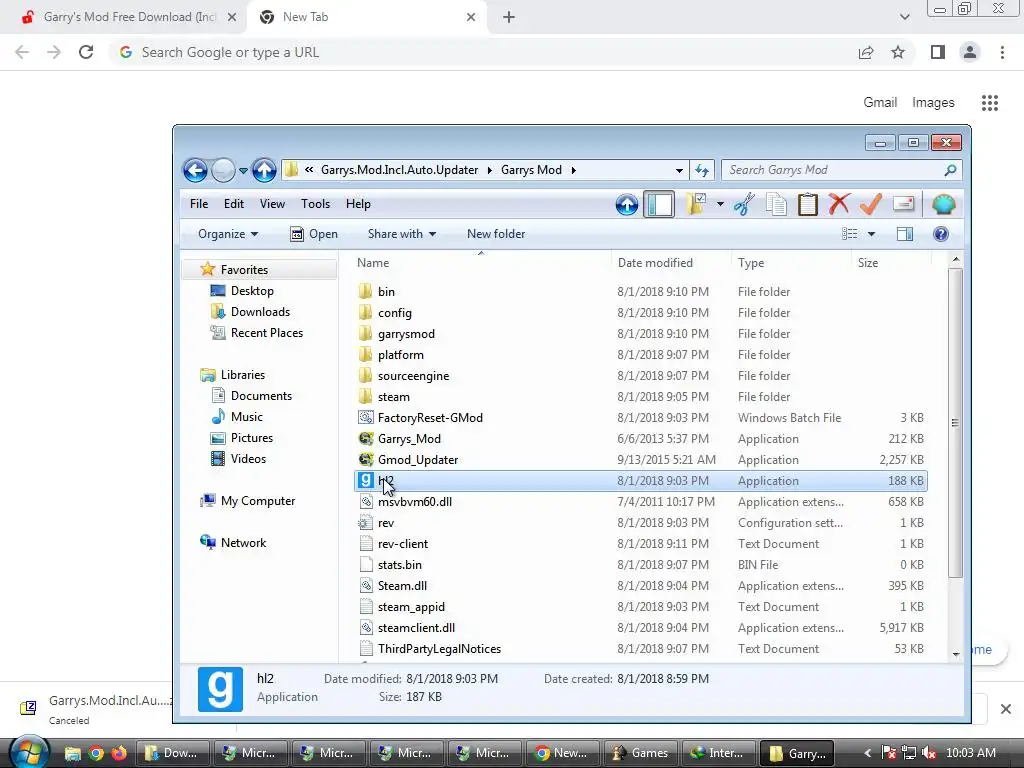The image size is (1024, 768).
Task: Open a new Chrome tab with plus button
Action: click(x=509, y=17)
